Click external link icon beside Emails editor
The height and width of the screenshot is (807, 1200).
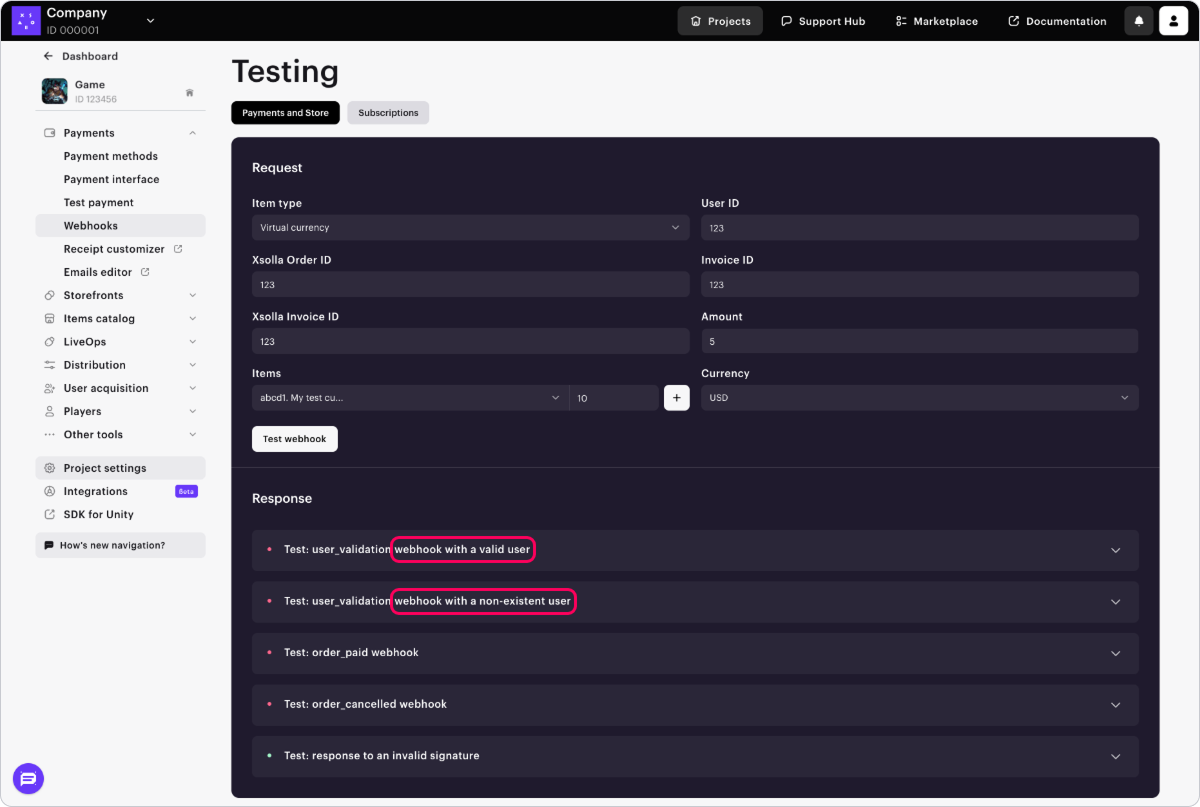click(145, 272)
